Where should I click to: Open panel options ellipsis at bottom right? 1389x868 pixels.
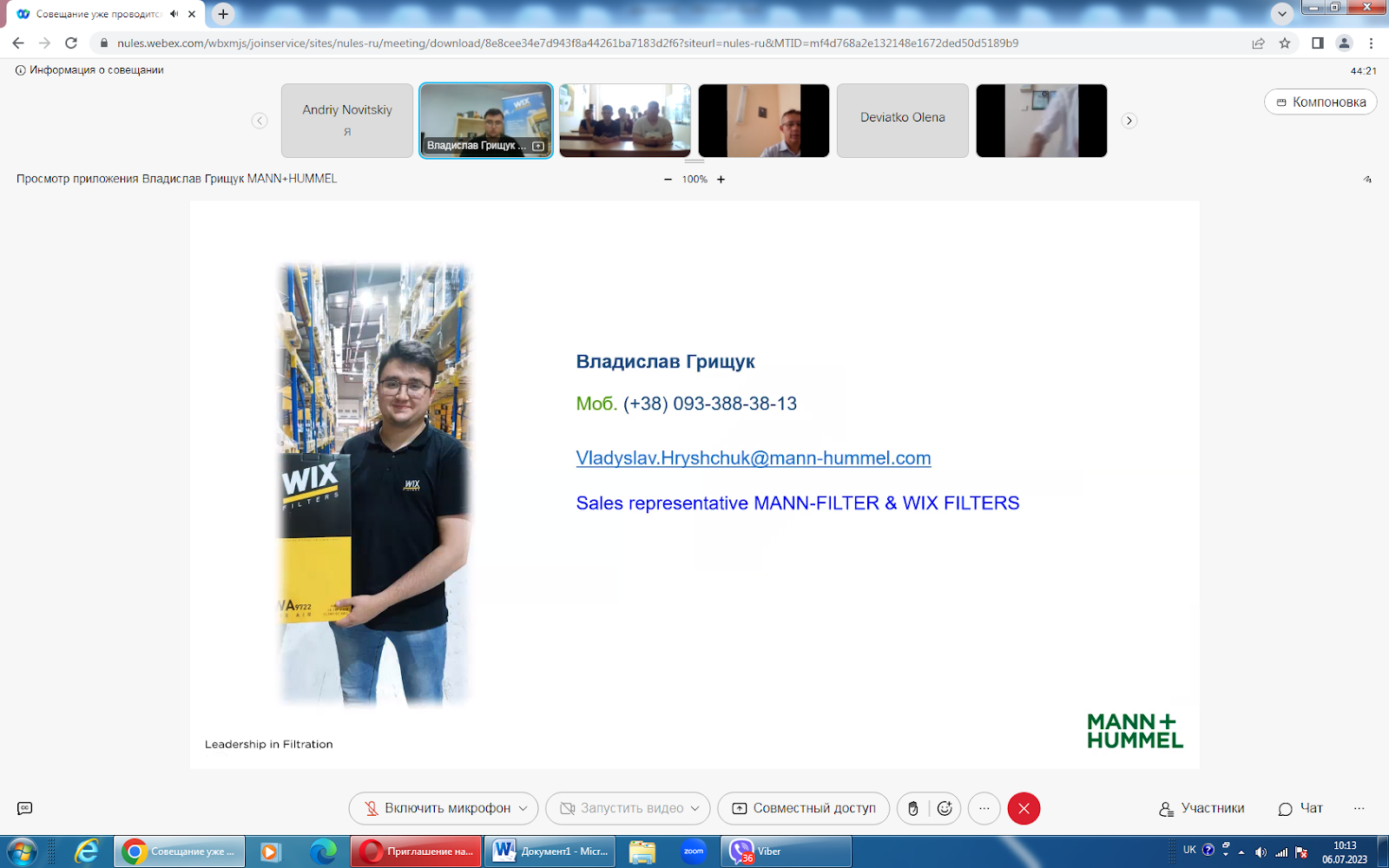[x=1359, y=808]
